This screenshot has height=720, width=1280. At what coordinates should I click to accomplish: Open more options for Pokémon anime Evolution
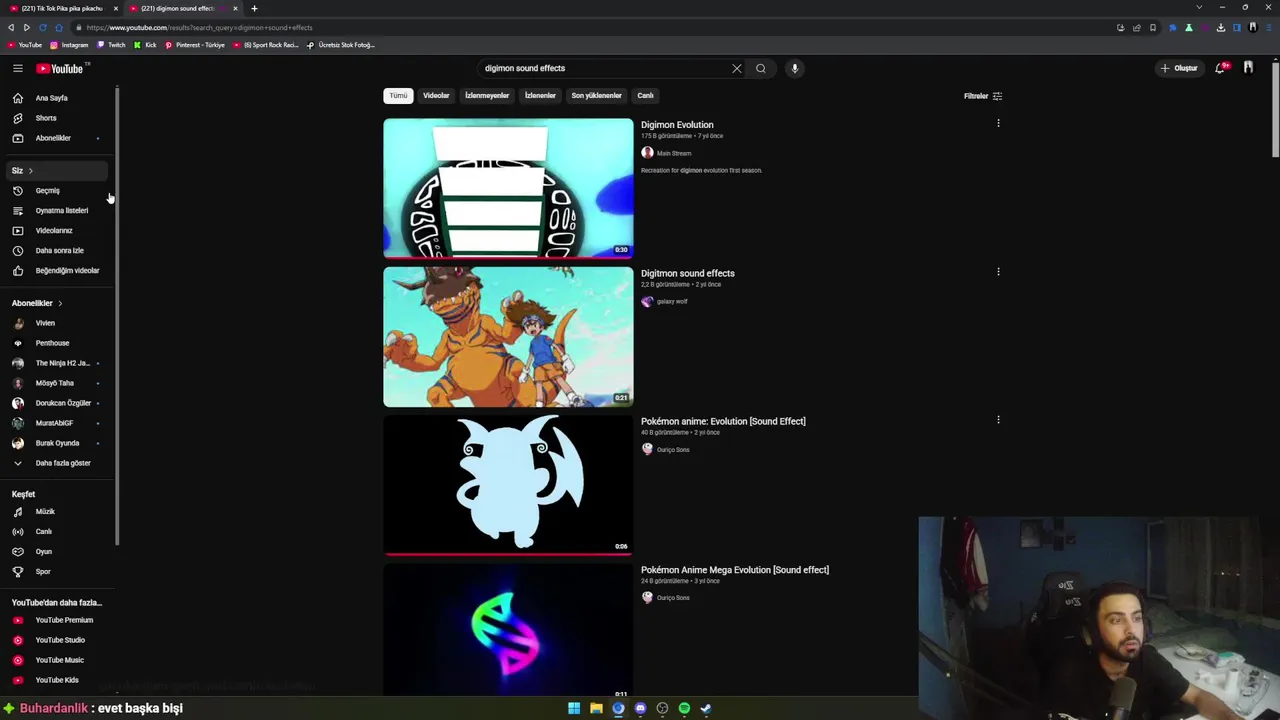tap(998, 420)
